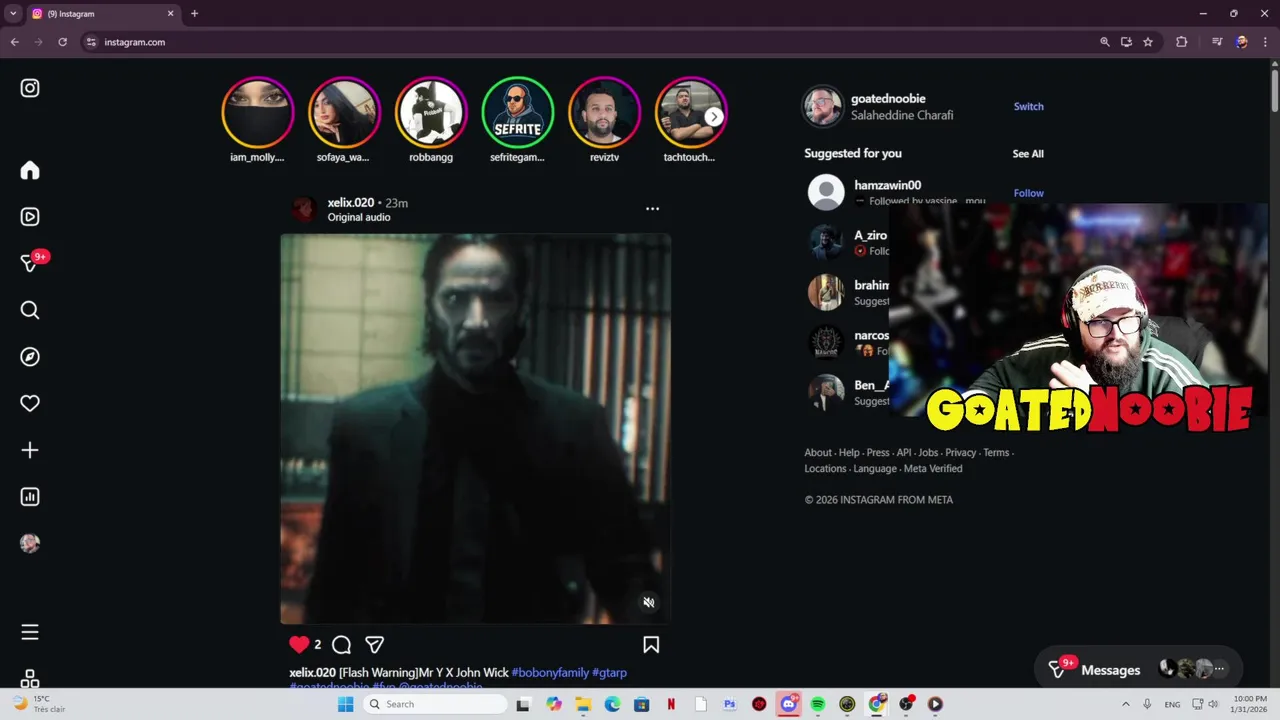This screenshot has width=1280, height=720.
Task: Open the Meta Verified footer link
Action: tap(933, 468)
